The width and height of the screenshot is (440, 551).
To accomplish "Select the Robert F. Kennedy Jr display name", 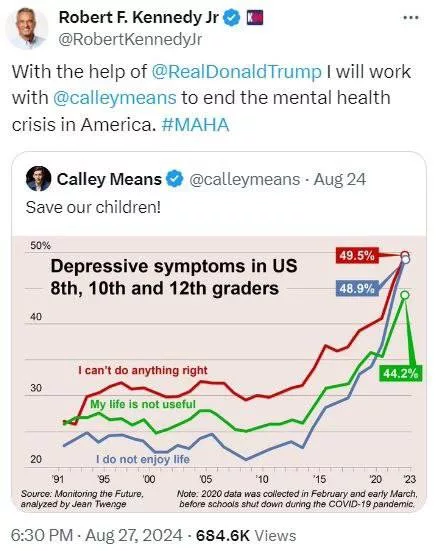I will tap(139, 17).
